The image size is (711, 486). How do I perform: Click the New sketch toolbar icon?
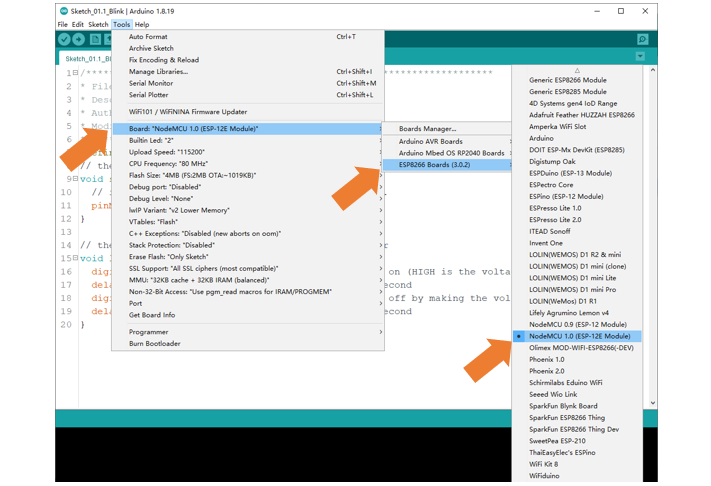[95, 39]
